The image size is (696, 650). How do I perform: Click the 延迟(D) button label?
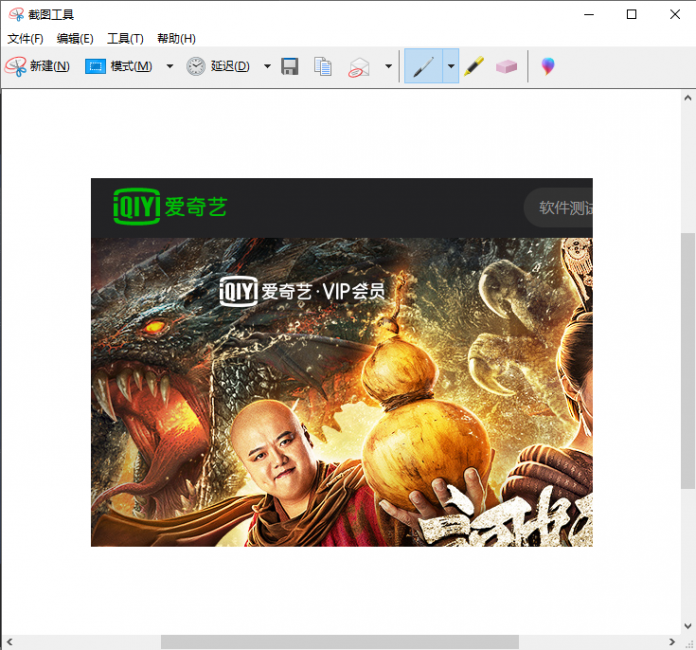pyautogui.click(x=230, y=66)
